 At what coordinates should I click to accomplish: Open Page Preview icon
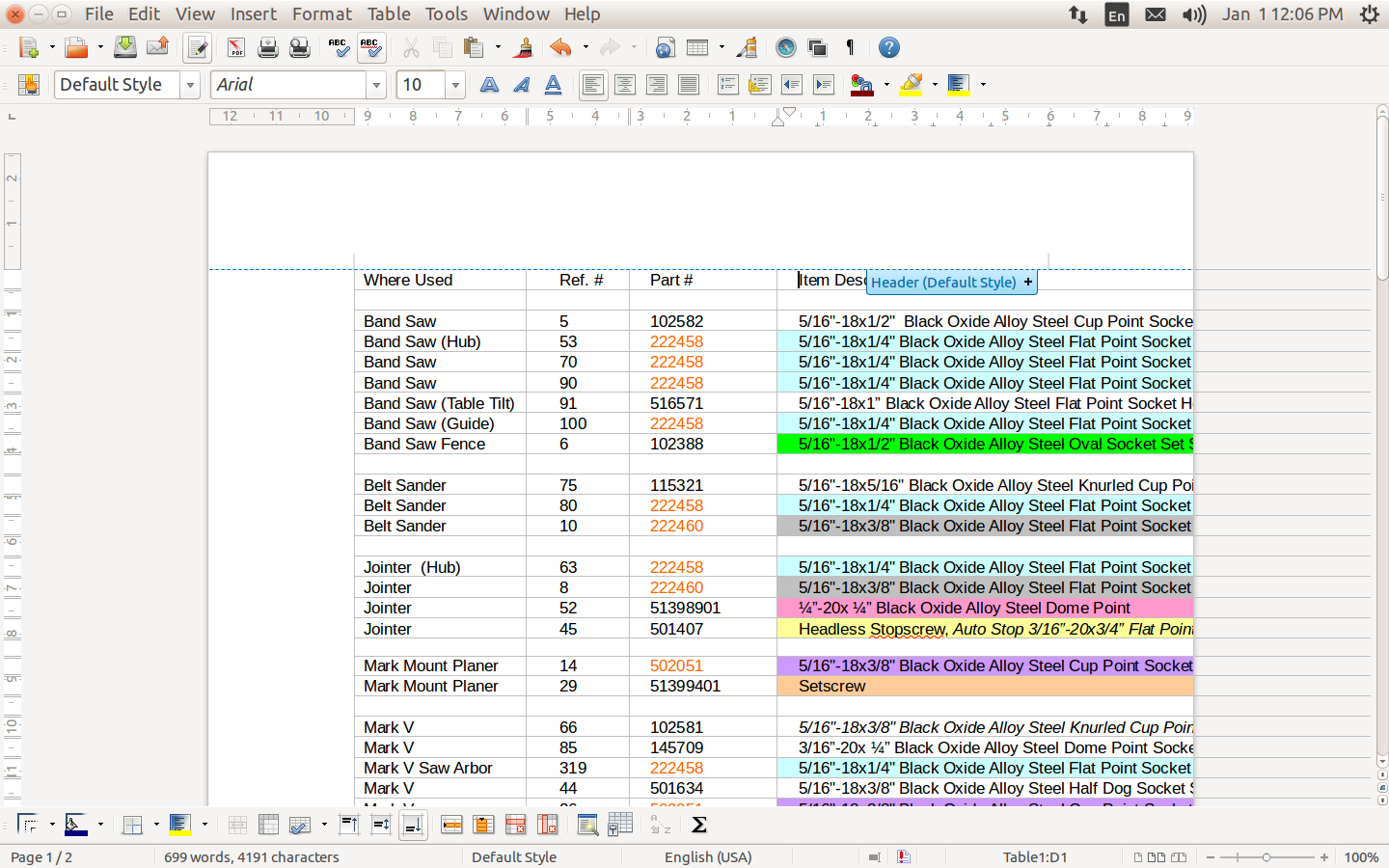coord(300,47)
